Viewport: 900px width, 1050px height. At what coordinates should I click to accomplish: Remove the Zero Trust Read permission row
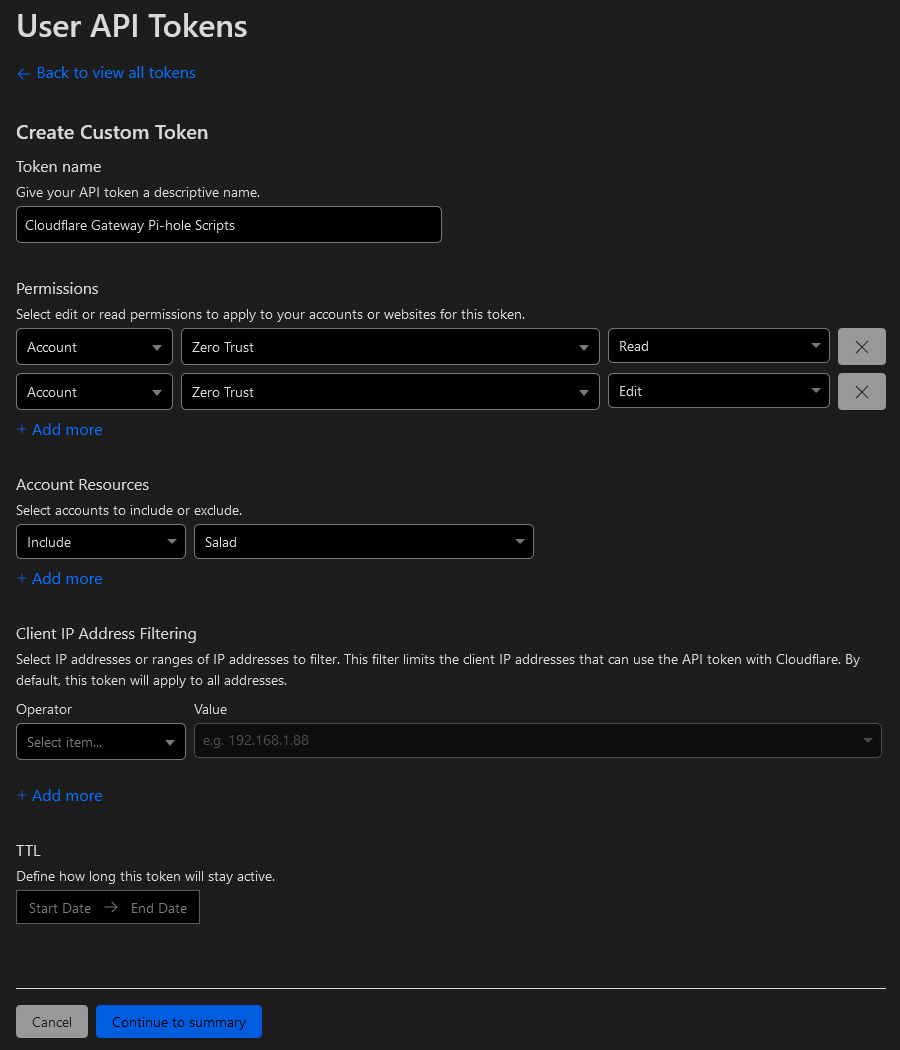tap(861, 347)
